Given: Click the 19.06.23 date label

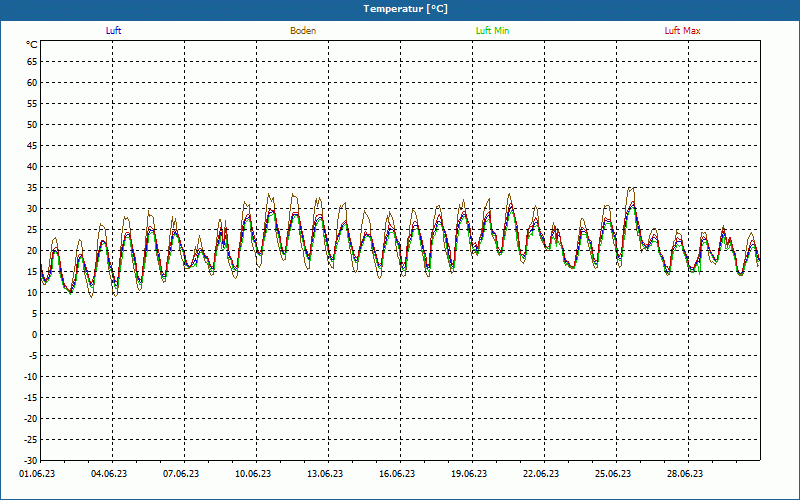Looking at the screenshot, I should click(469, 474).
